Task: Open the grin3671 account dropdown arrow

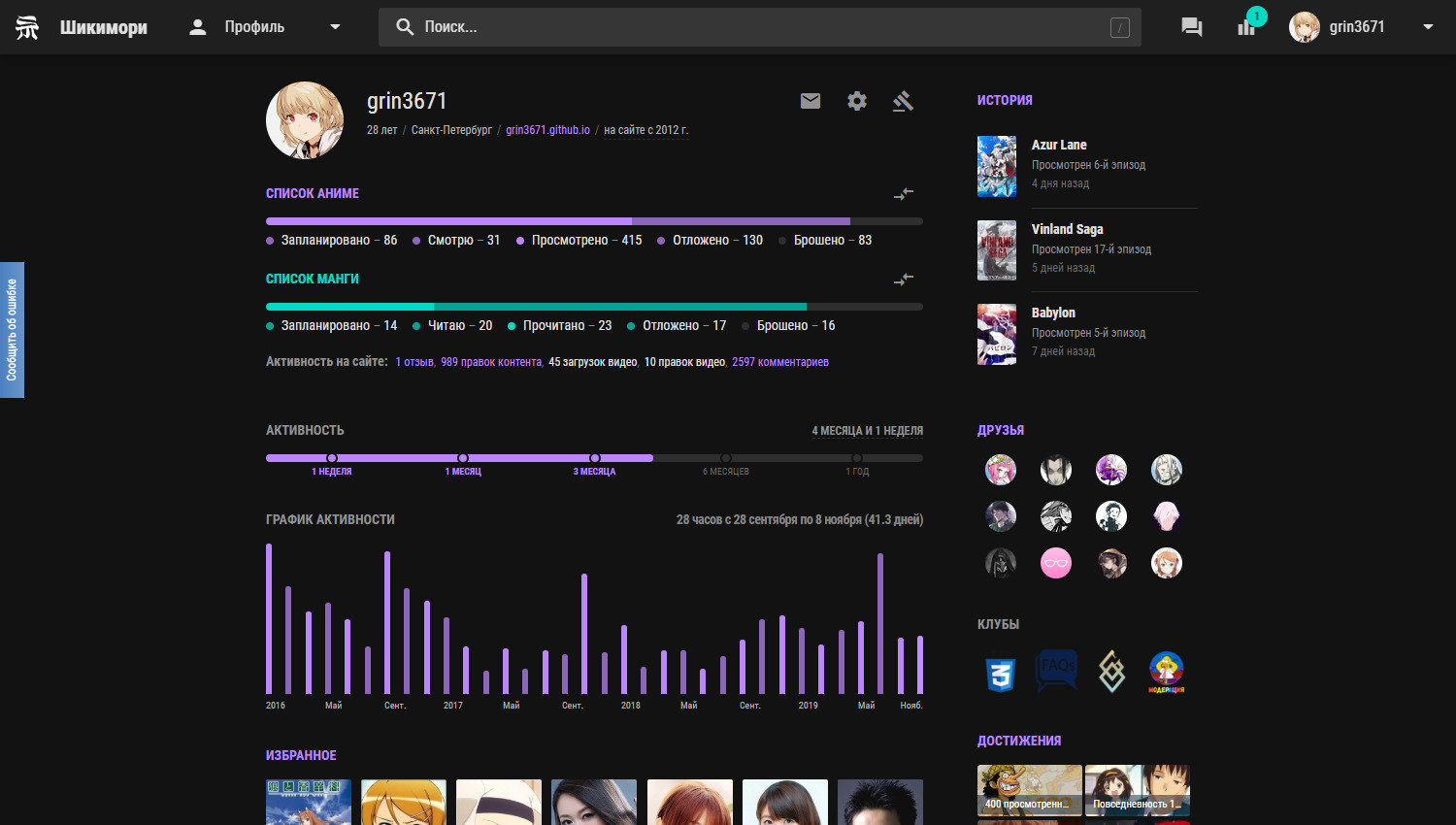Action: click(x=1428, y=27)
